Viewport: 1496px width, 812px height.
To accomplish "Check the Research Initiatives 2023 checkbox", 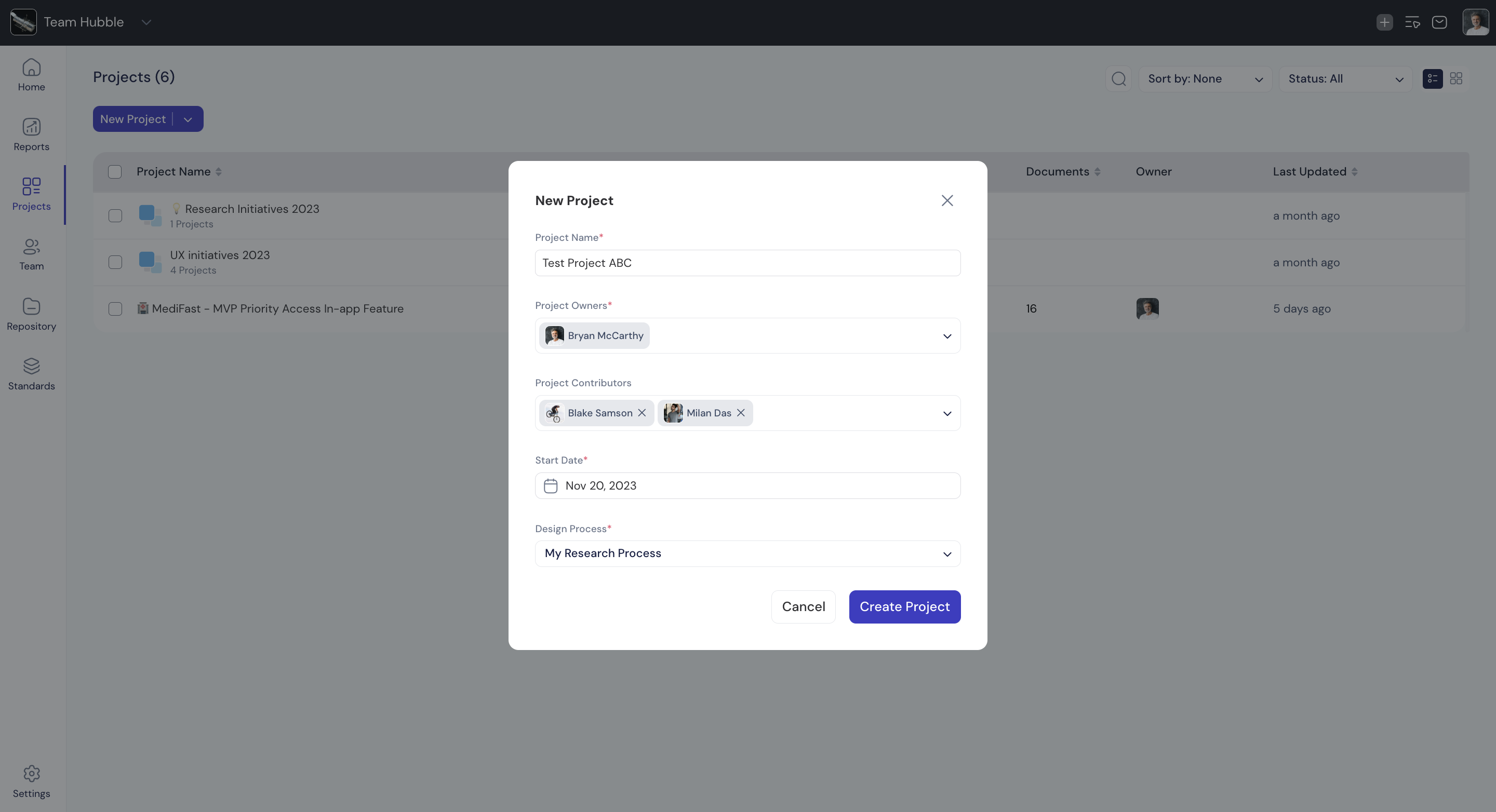I will pyautogui.click(x=115, y=215).
